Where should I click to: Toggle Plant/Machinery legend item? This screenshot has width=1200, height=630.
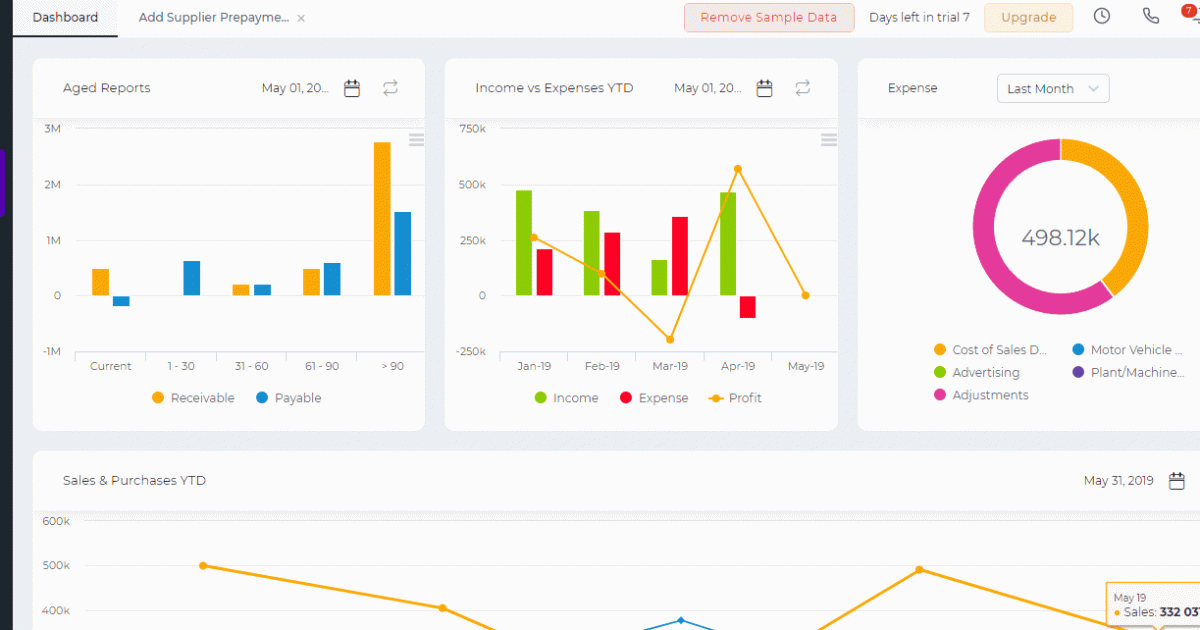(1127, 373)
